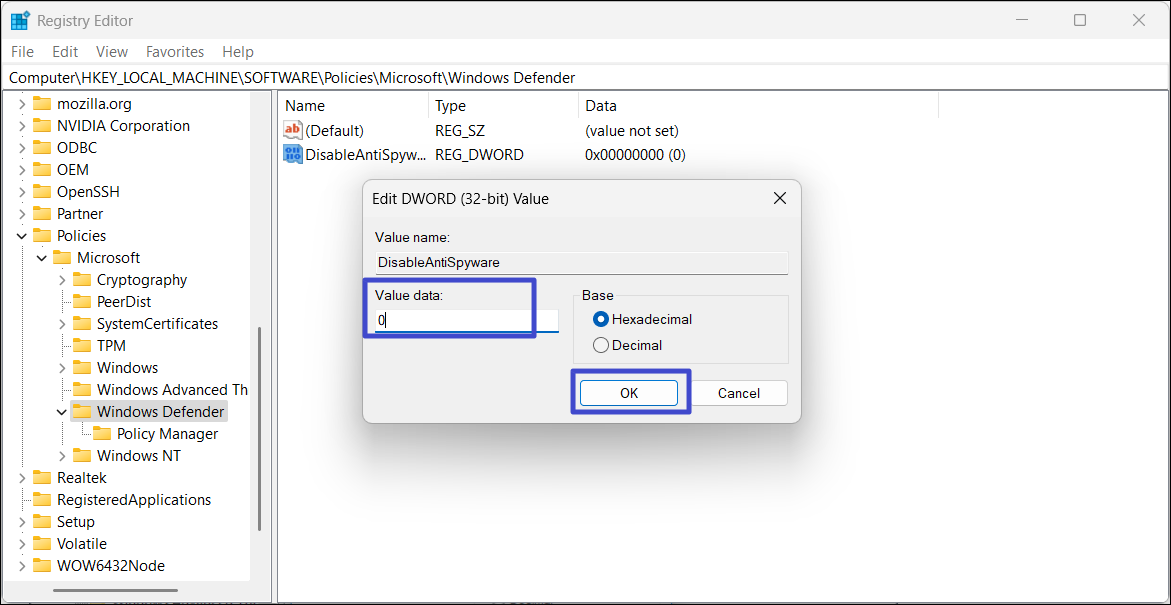
Task: Collapse the Microsoft key under Policies
Action: [42, 258]
